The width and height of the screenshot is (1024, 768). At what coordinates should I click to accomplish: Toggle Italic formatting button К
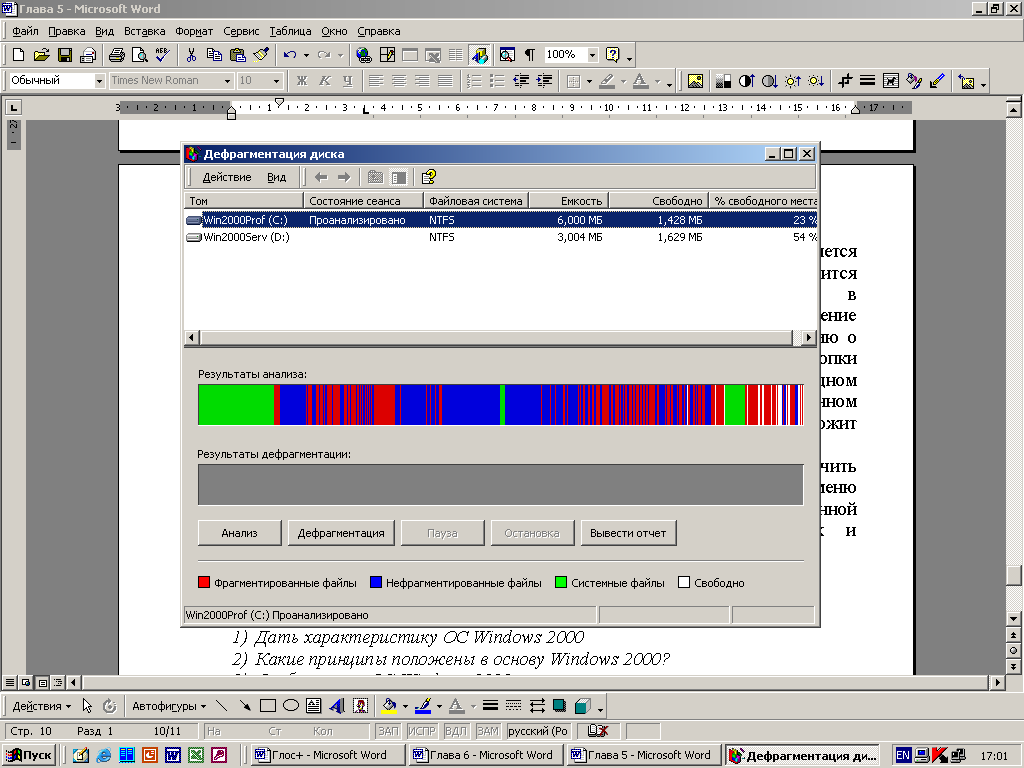tap(325, 80)
